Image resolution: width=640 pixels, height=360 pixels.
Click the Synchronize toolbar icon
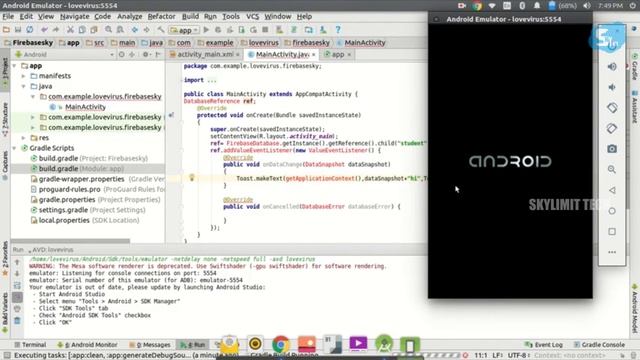[x=30, y=29]
